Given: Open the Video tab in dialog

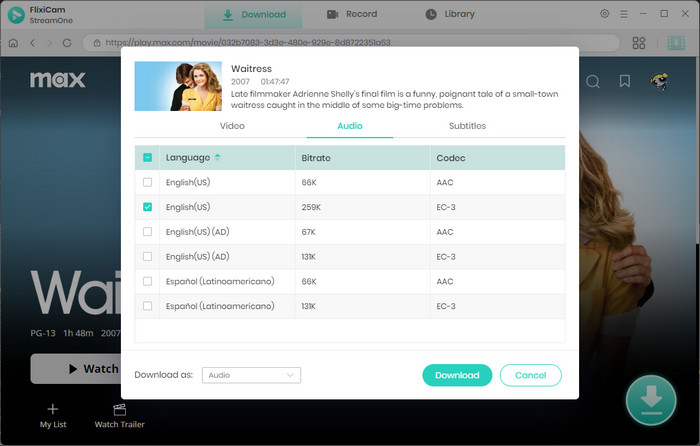Looking at the screenshot, I should click(232, 126).
